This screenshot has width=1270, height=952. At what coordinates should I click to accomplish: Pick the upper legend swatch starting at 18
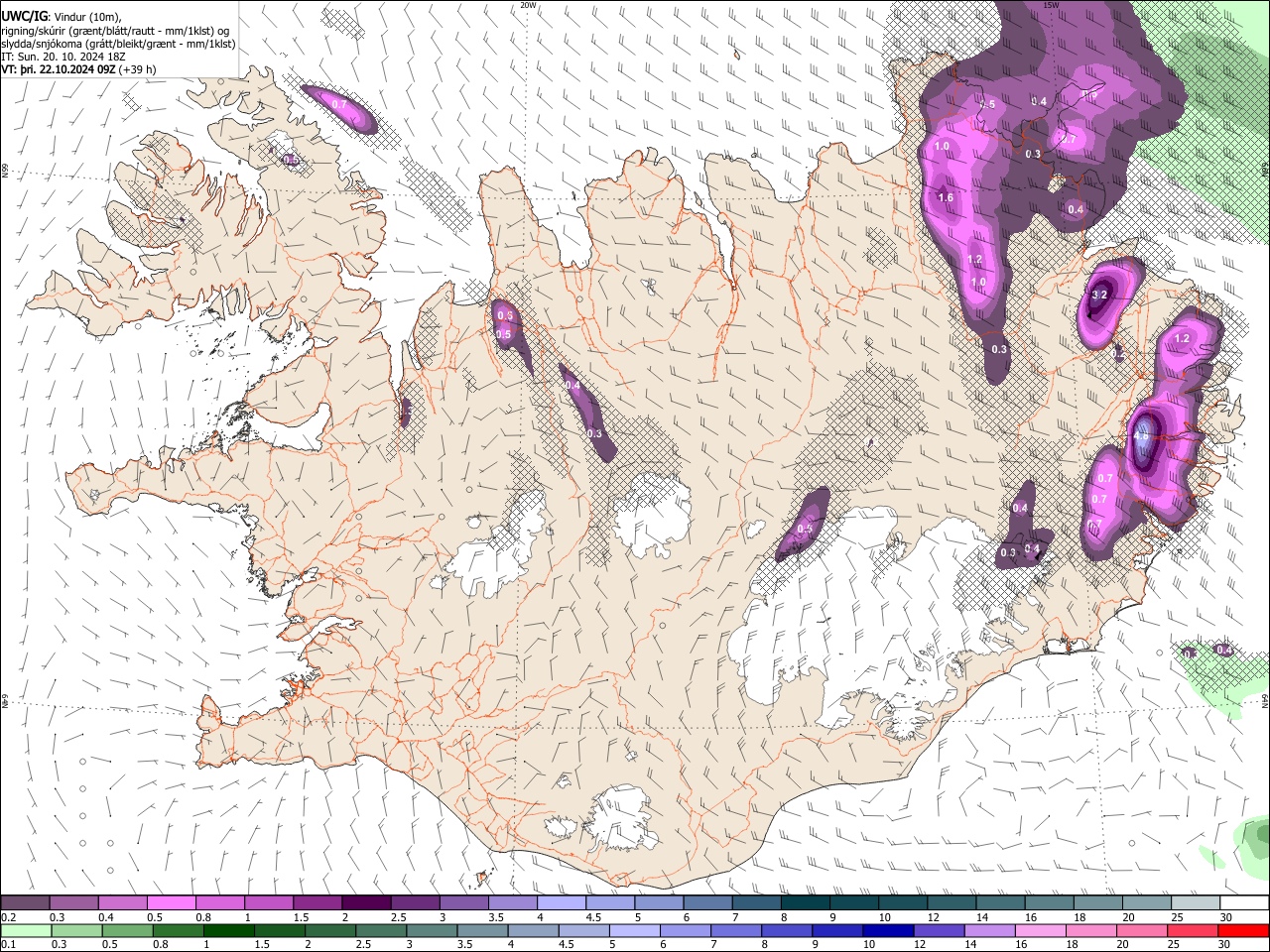(1098, 903)
